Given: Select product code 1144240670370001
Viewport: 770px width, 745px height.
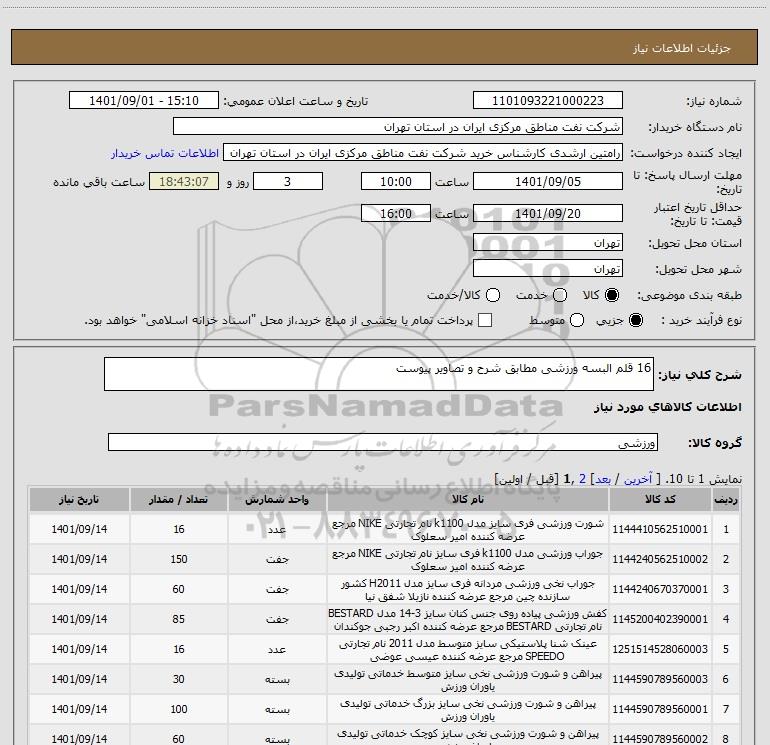Looking at the screenshot, I should pyautogui.click(x=660, y=589).
